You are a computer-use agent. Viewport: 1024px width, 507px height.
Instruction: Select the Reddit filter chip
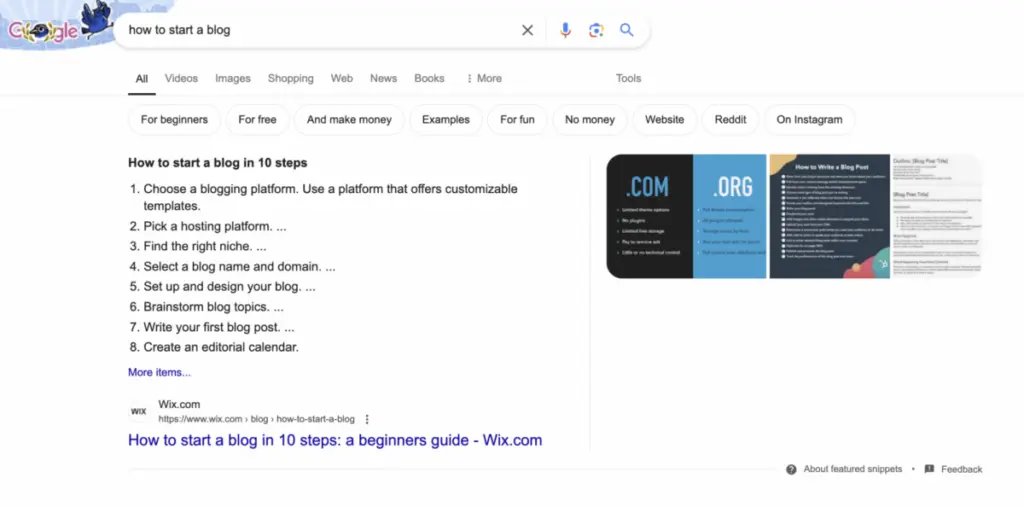[x=730, y=120]
